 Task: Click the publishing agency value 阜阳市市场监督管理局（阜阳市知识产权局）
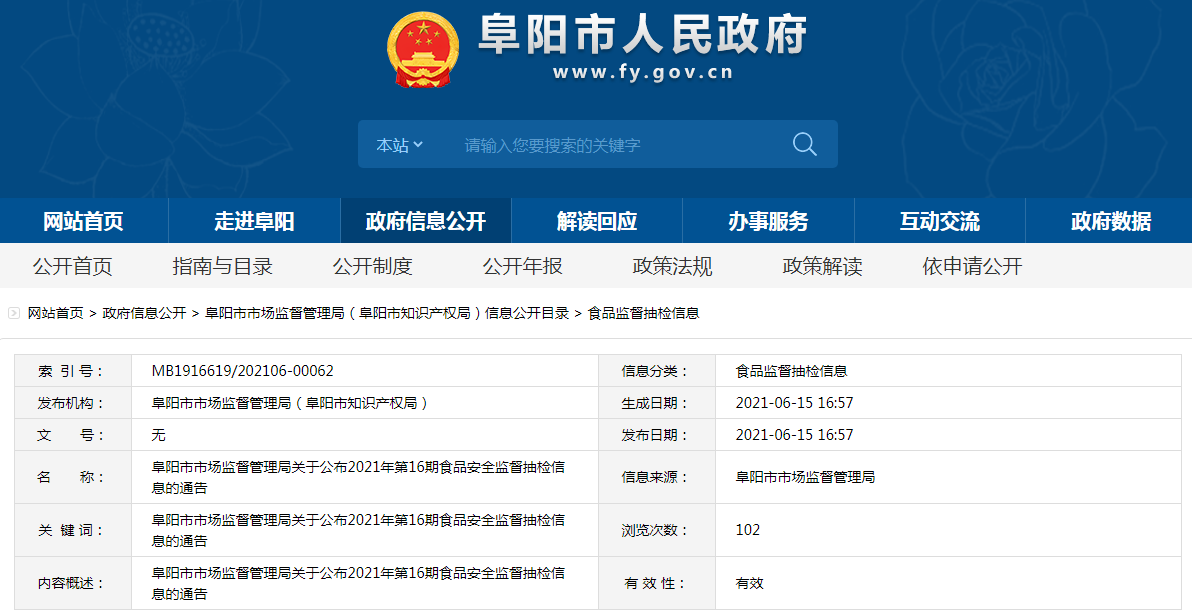click(291, 404)
